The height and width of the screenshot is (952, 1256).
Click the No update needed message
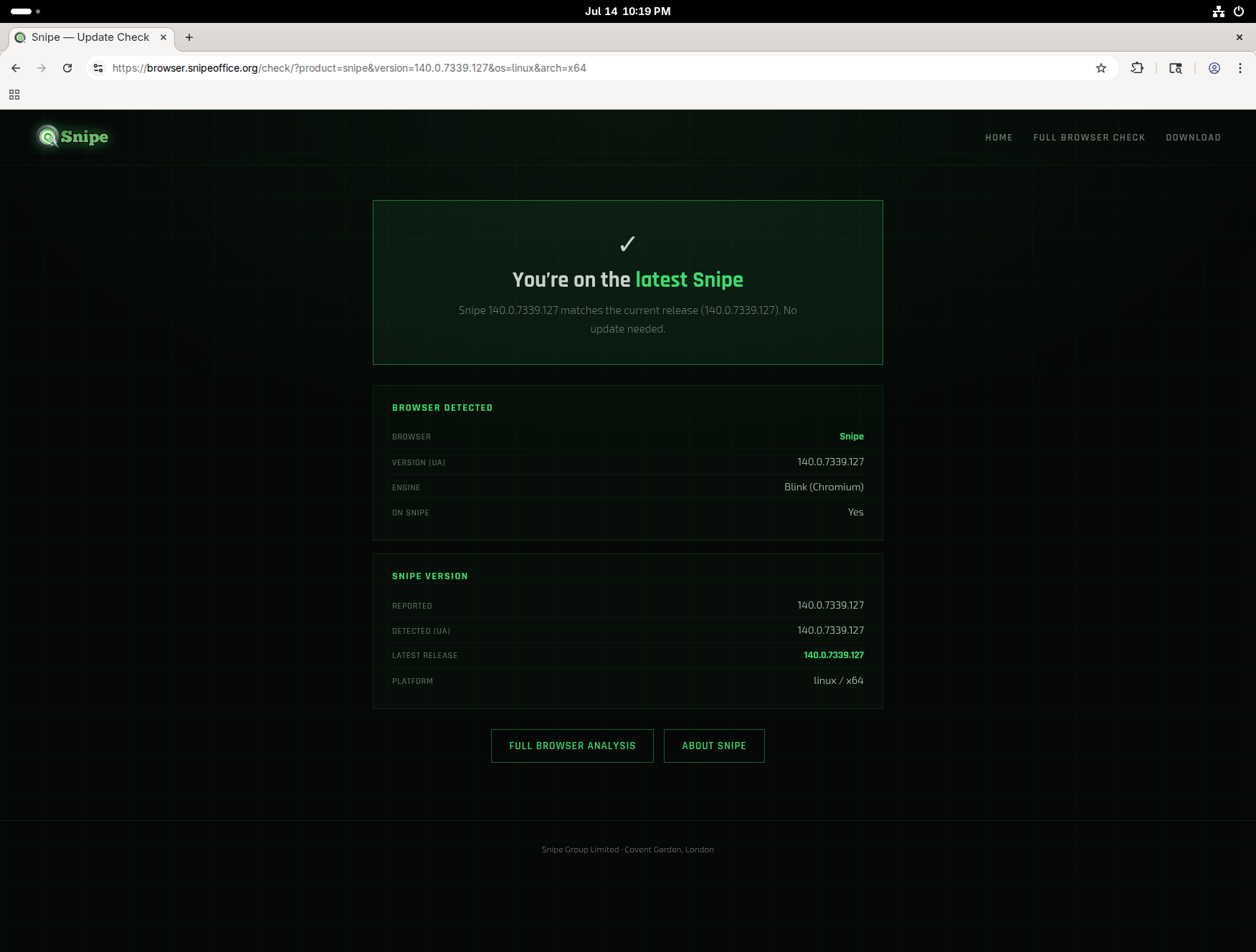[628, 320]
